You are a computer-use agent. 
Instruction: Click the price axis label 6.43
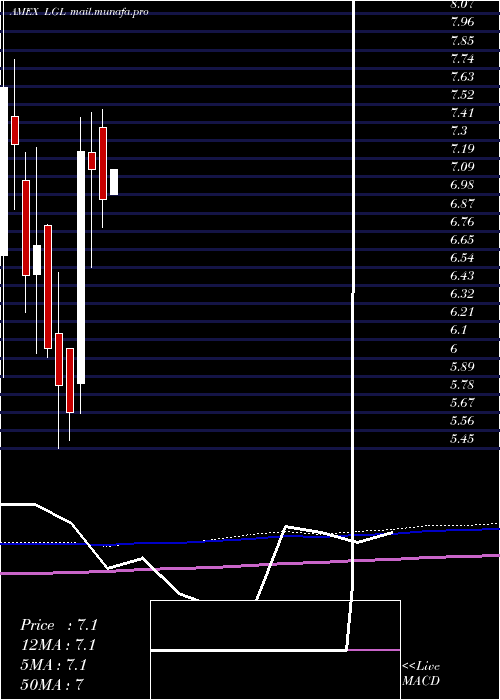[462, 275]
